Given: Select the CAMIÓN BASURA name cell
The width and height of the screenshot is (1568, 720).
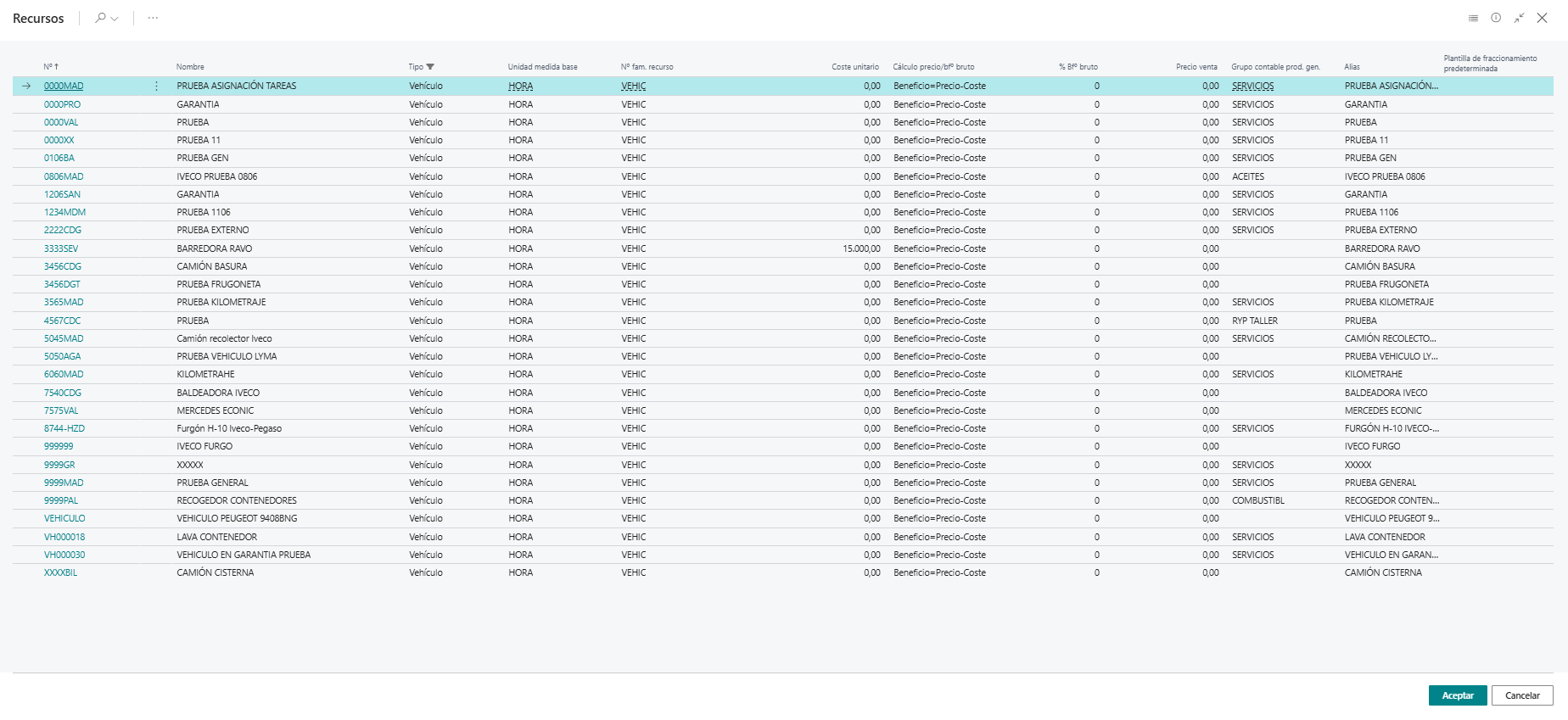Looking at the screenshot, I should (212, 266).
